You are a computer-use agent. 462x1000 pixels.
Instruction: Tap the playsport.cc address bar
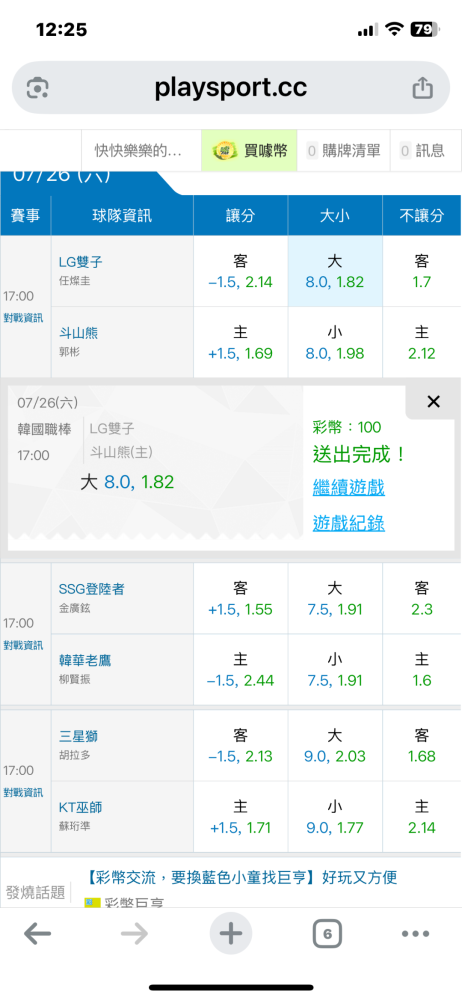pos(231,88)
